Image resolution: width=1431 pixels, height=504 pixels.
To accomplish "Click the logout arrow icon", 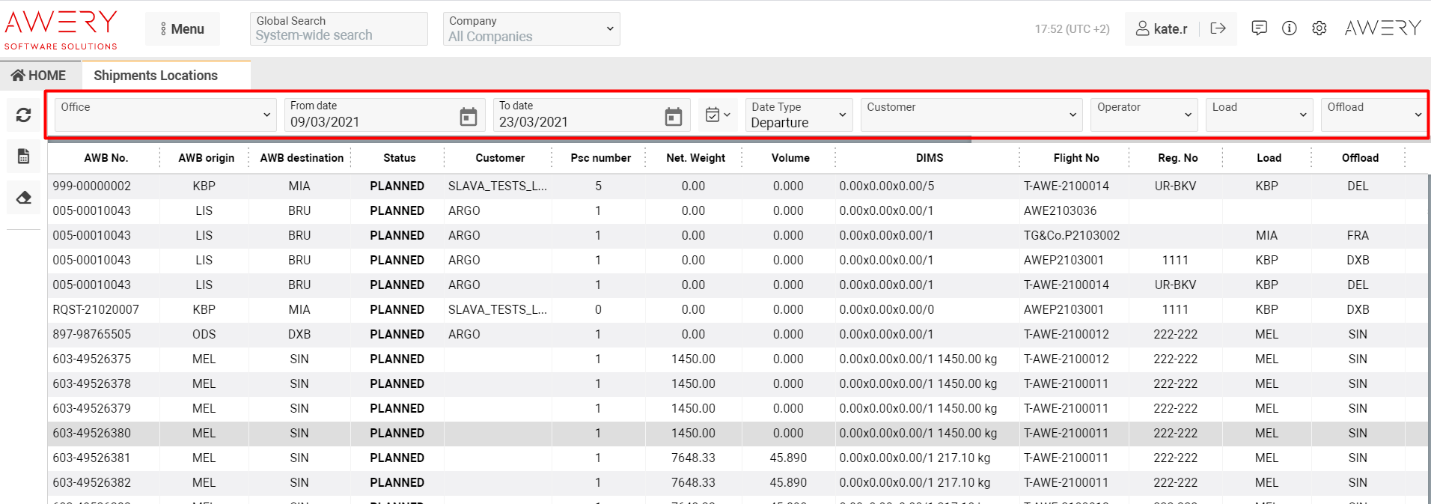I will coord(1218,28).
